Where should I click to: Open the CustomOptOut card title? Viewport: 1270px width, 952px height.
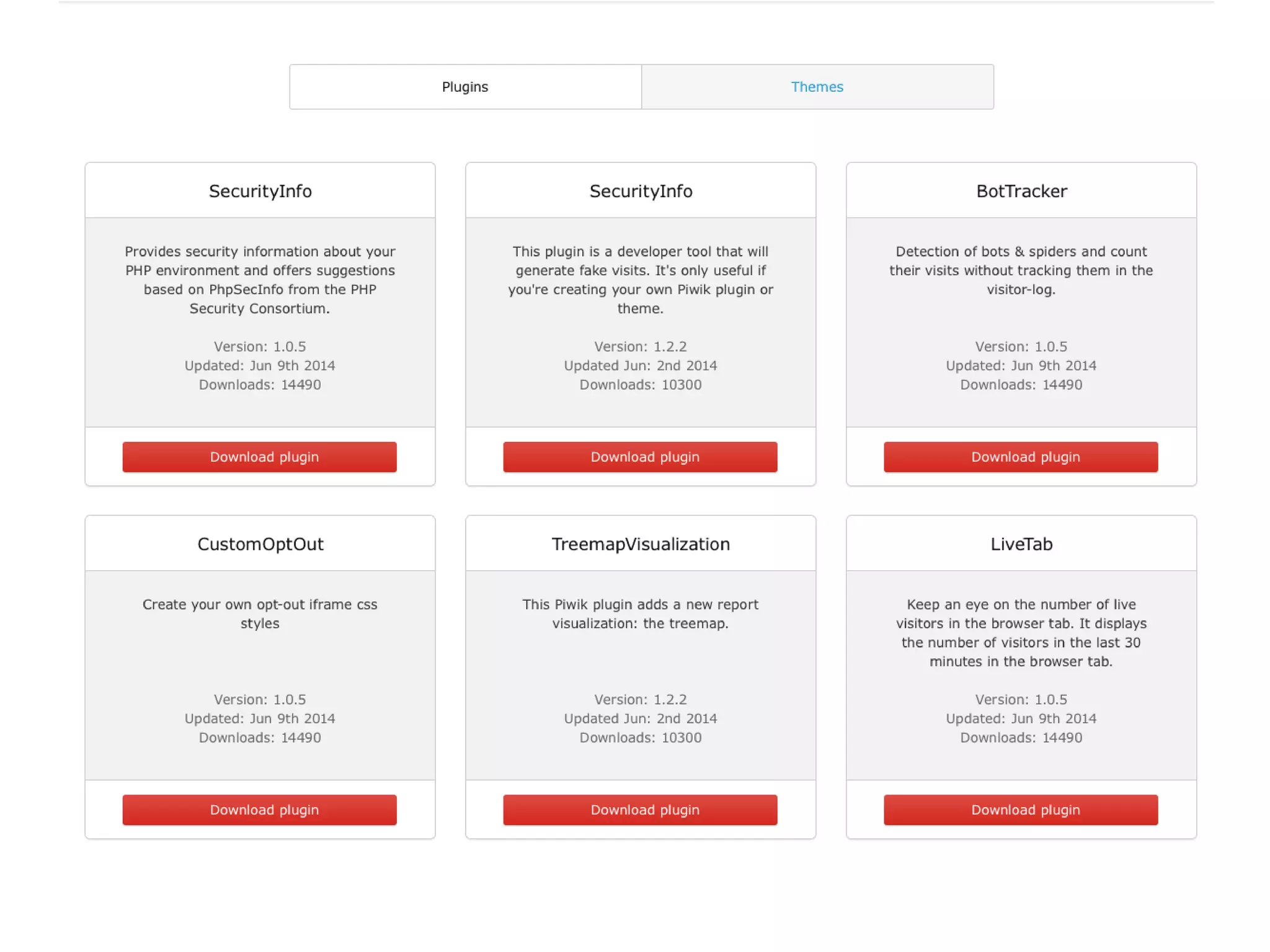tap(260, 544)
